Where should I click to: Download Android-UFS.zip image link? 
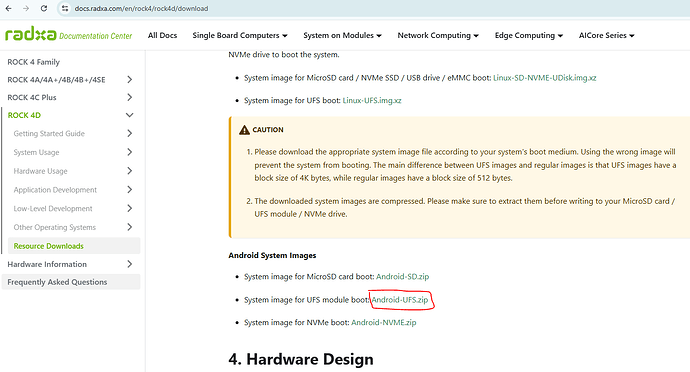(400, 300)
